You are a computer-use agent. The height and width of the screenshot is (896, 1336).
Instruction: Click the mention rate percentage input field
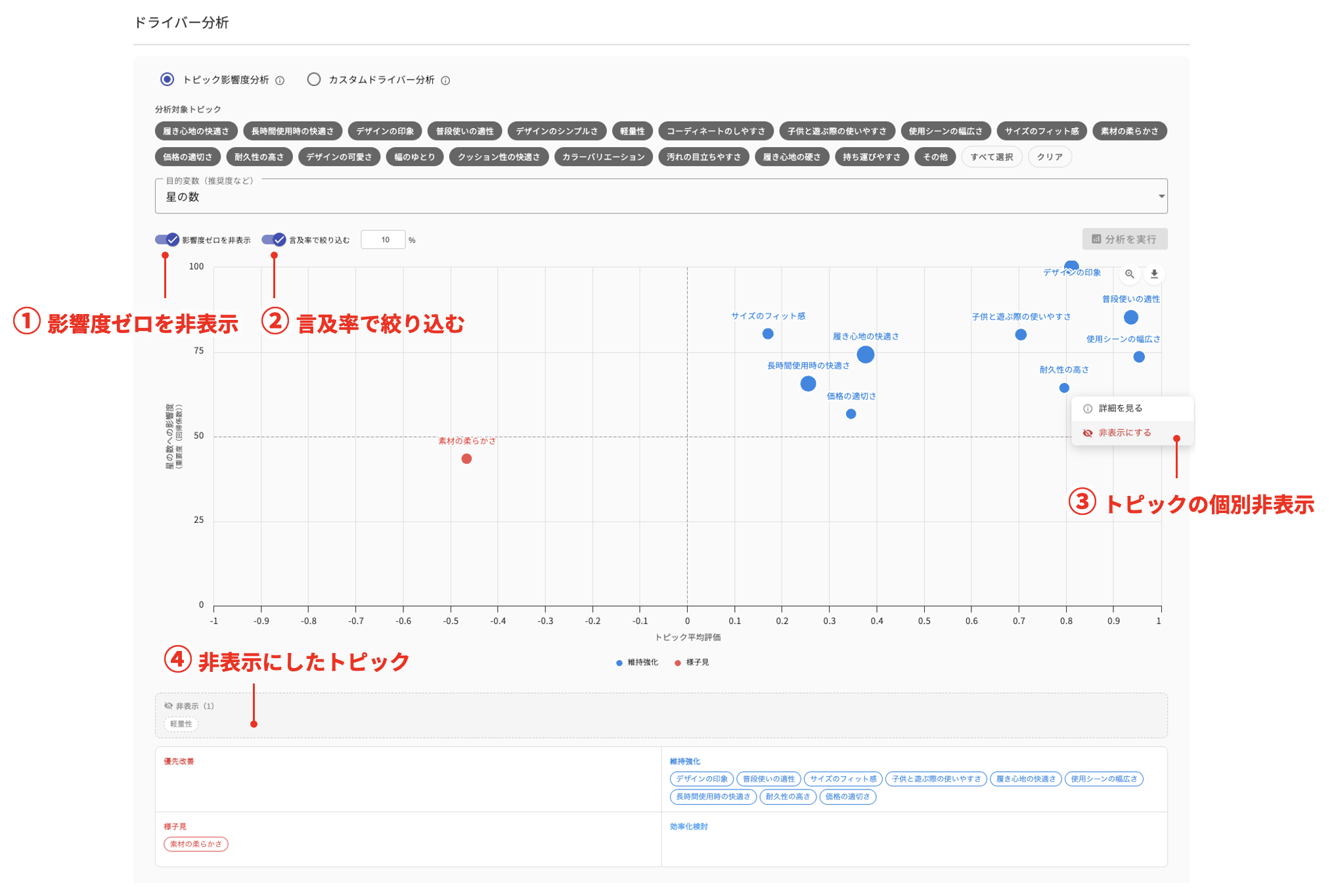point(384,240)
